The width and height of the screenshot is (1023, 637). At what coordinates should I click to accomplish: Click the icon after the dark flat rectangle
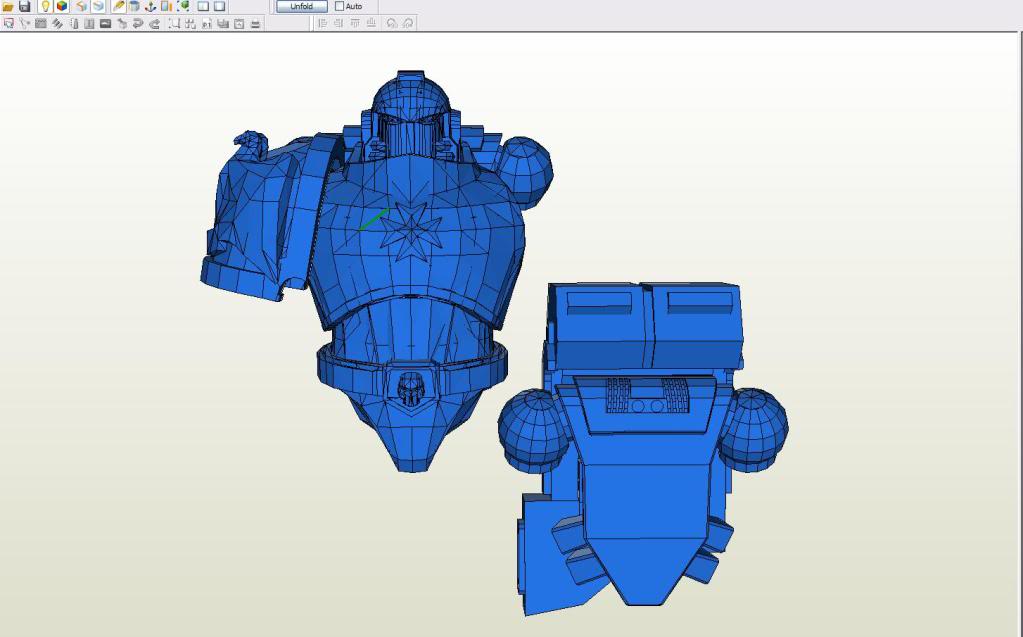(x=122, y=23)
